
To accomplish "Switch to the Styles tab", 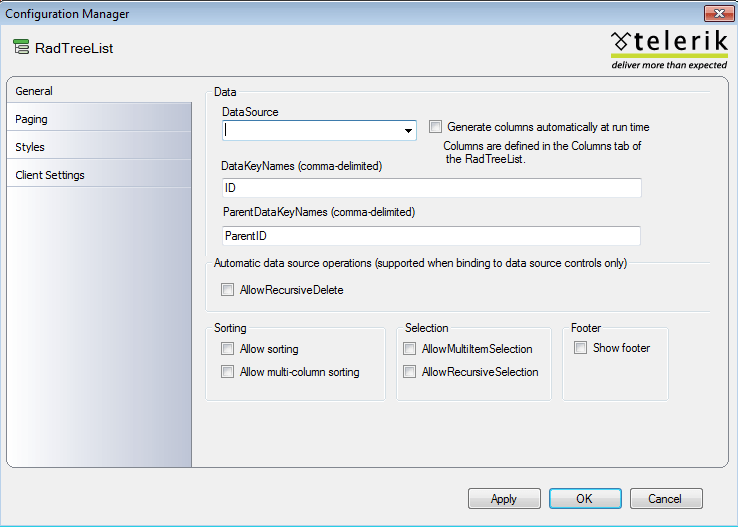I will coord(99,147).
